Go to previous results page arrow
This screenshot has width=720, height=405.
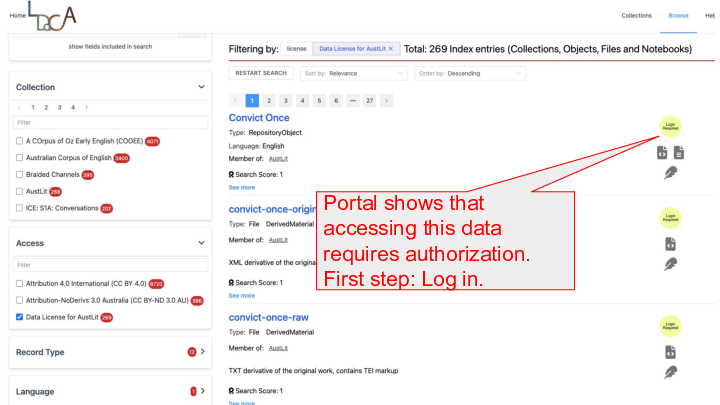(236, 101)
